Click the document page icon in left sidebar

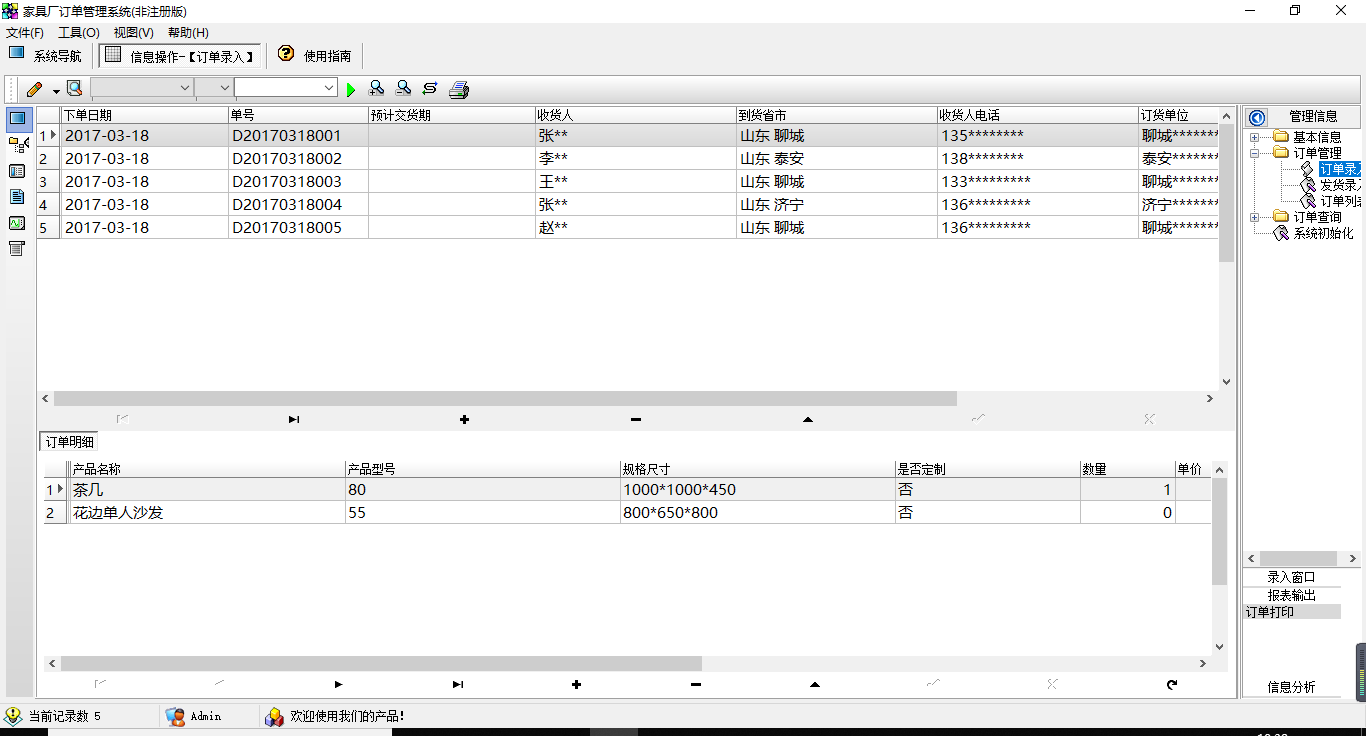(17, 197)
